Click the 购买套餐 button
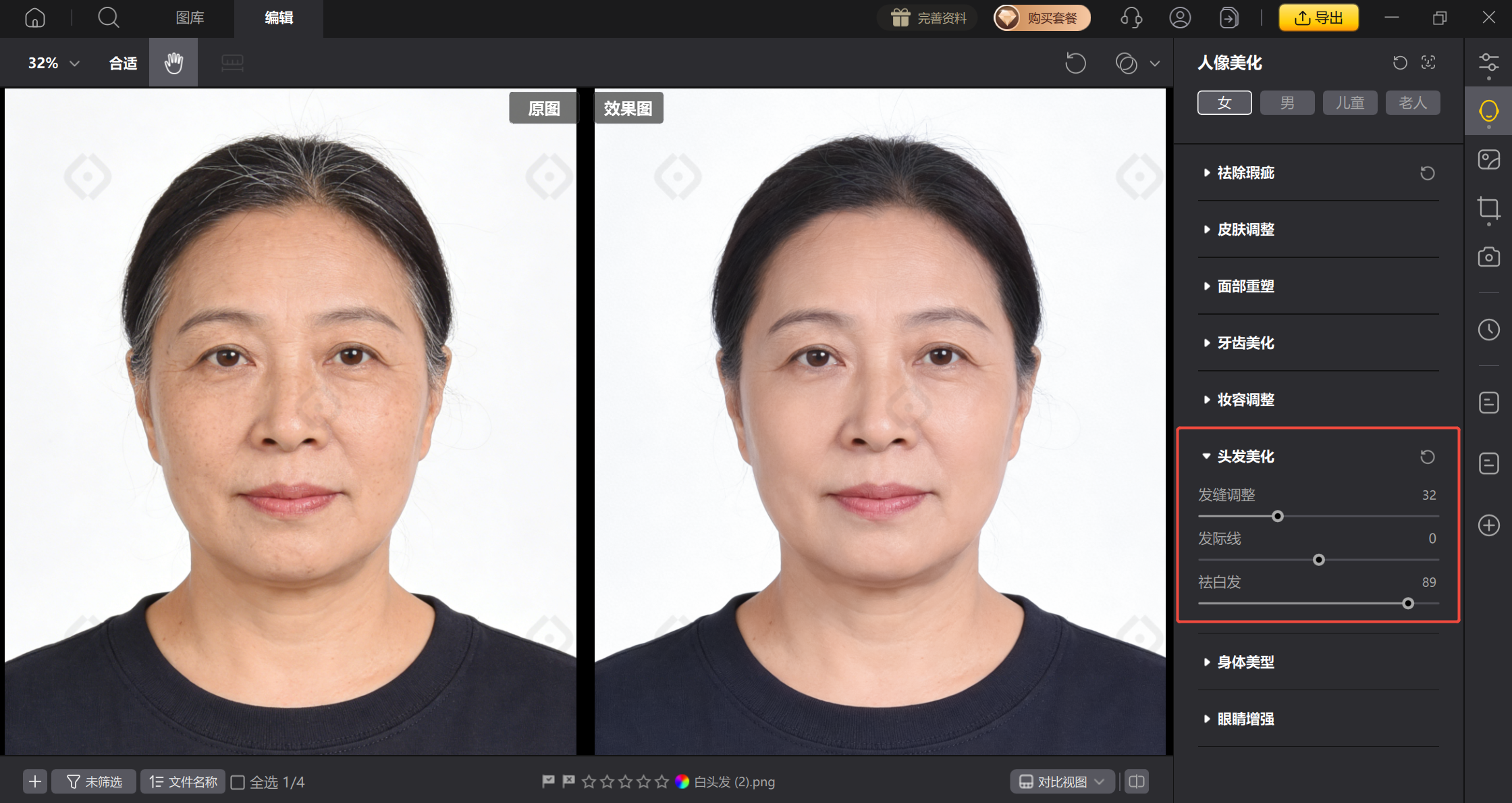Screen dimensions: 1512x803 pyautogui.click(x=1042, y=18)
